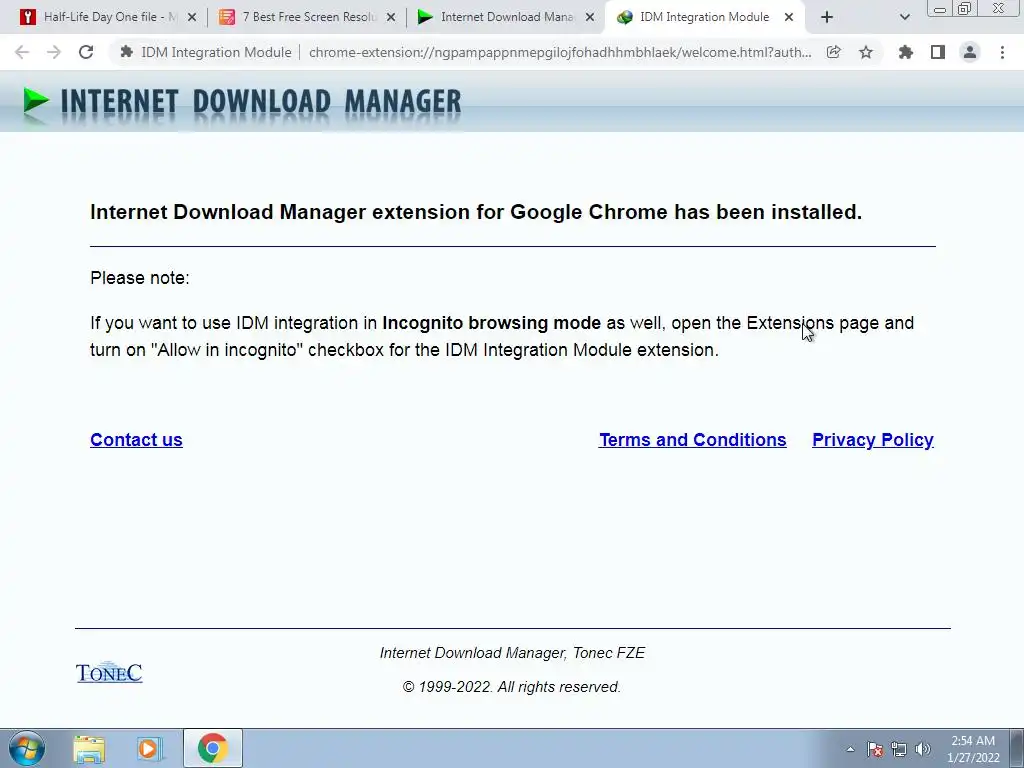Open the Terms and Conditions link
The width and height of the screenshot is (1024, 768).
tap(692, 440)
